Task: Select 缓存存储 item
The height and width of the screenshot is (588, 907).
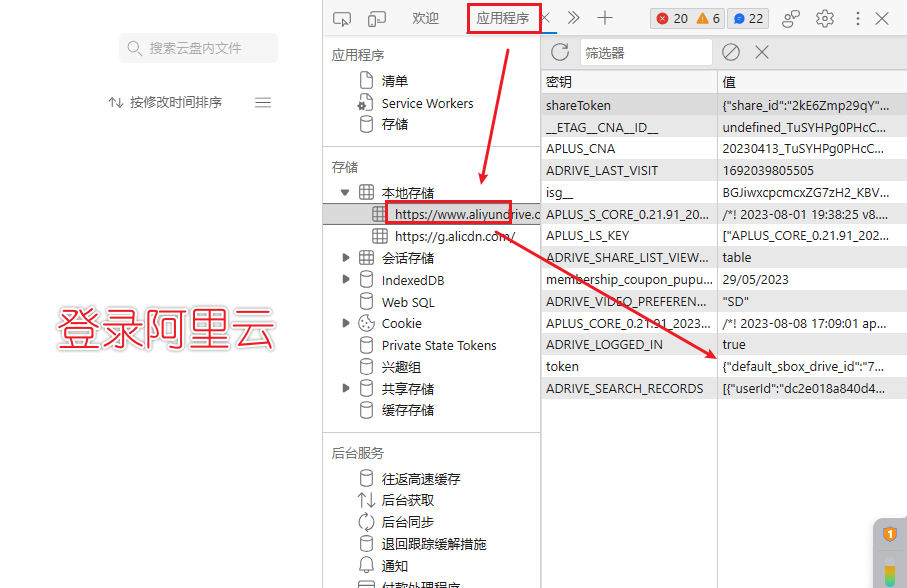Action: click(407, 411)
